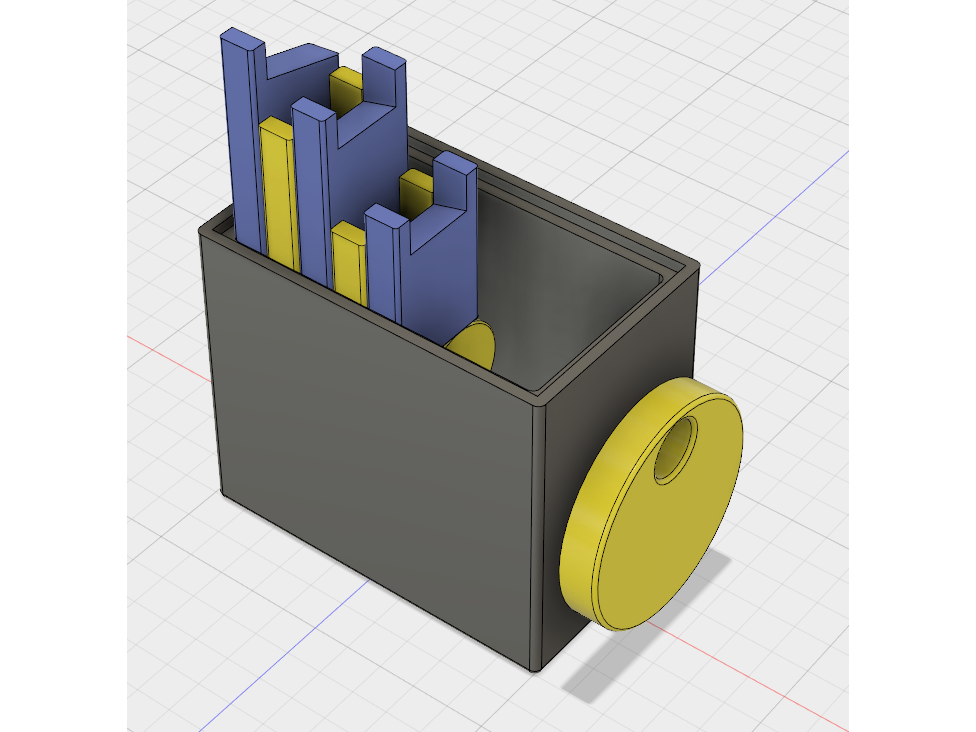976x732 pixels.
Task: Click the hole in the yellow knob
Action: pyautogui.click(x=675, y=449)
